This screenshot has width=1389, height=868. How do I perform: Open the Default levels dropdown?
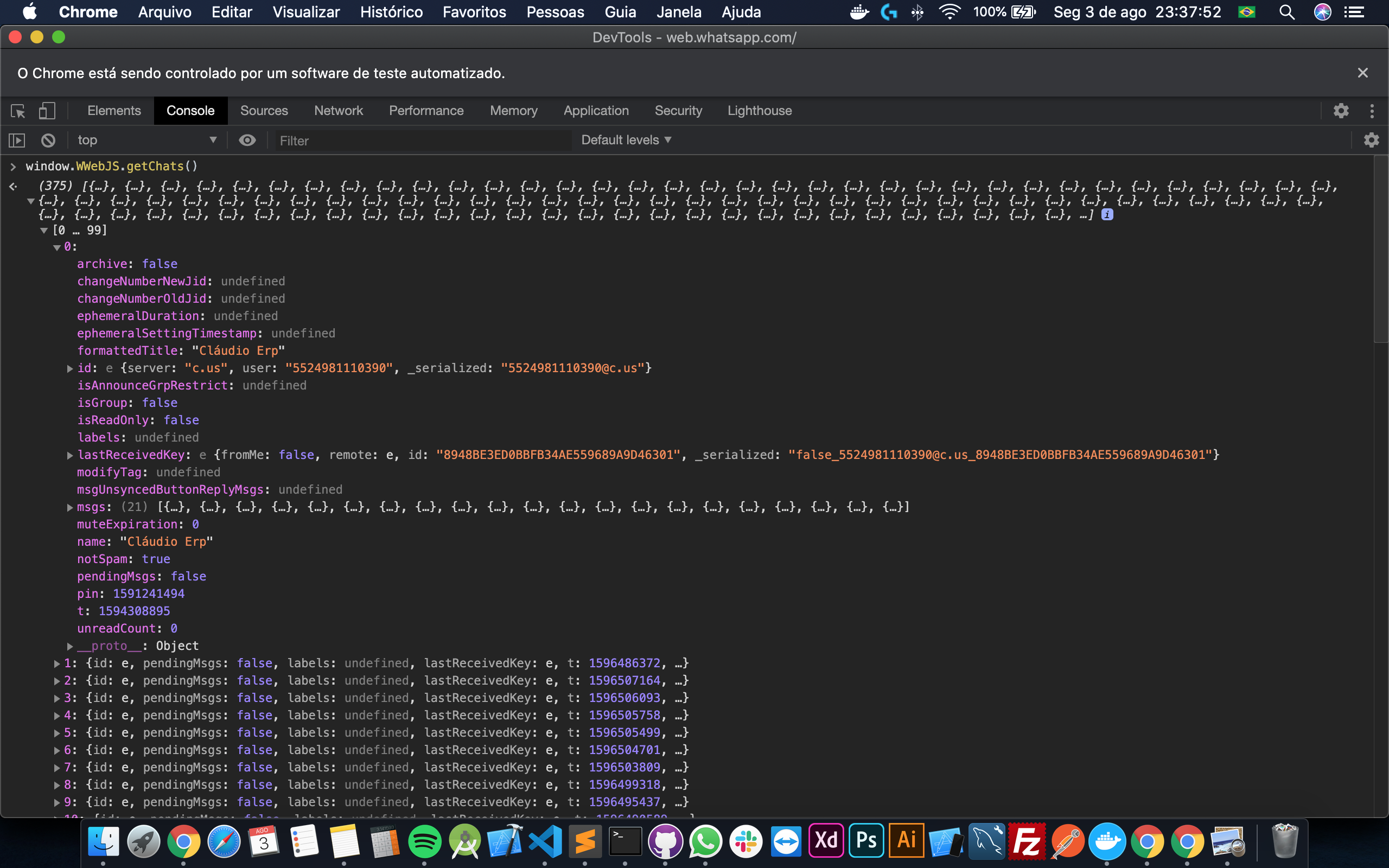coord(626,140)
